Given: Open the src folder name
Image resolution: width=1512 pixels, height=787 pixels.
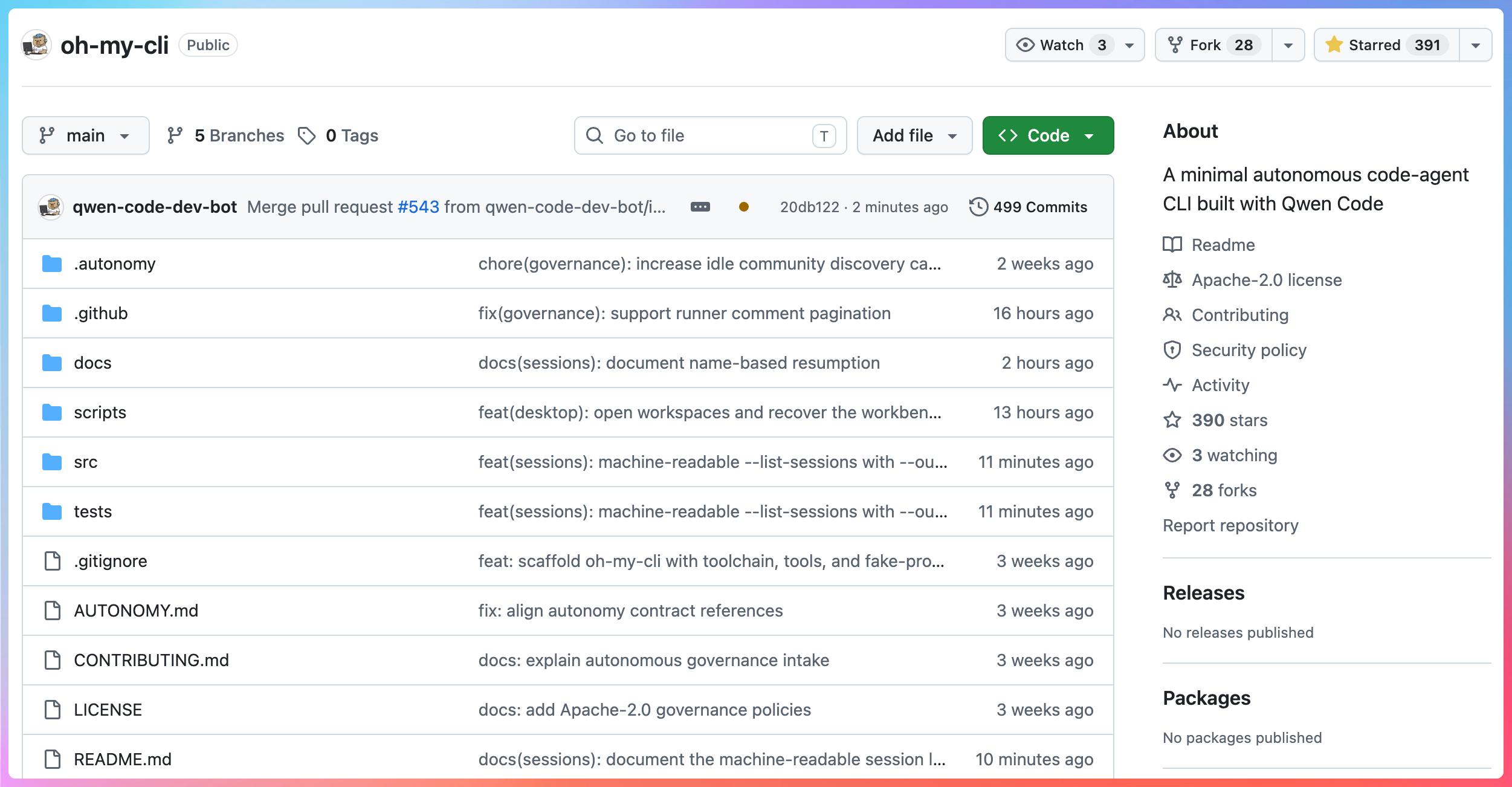Looking at the screenshot, I should [x=86, y=462].
